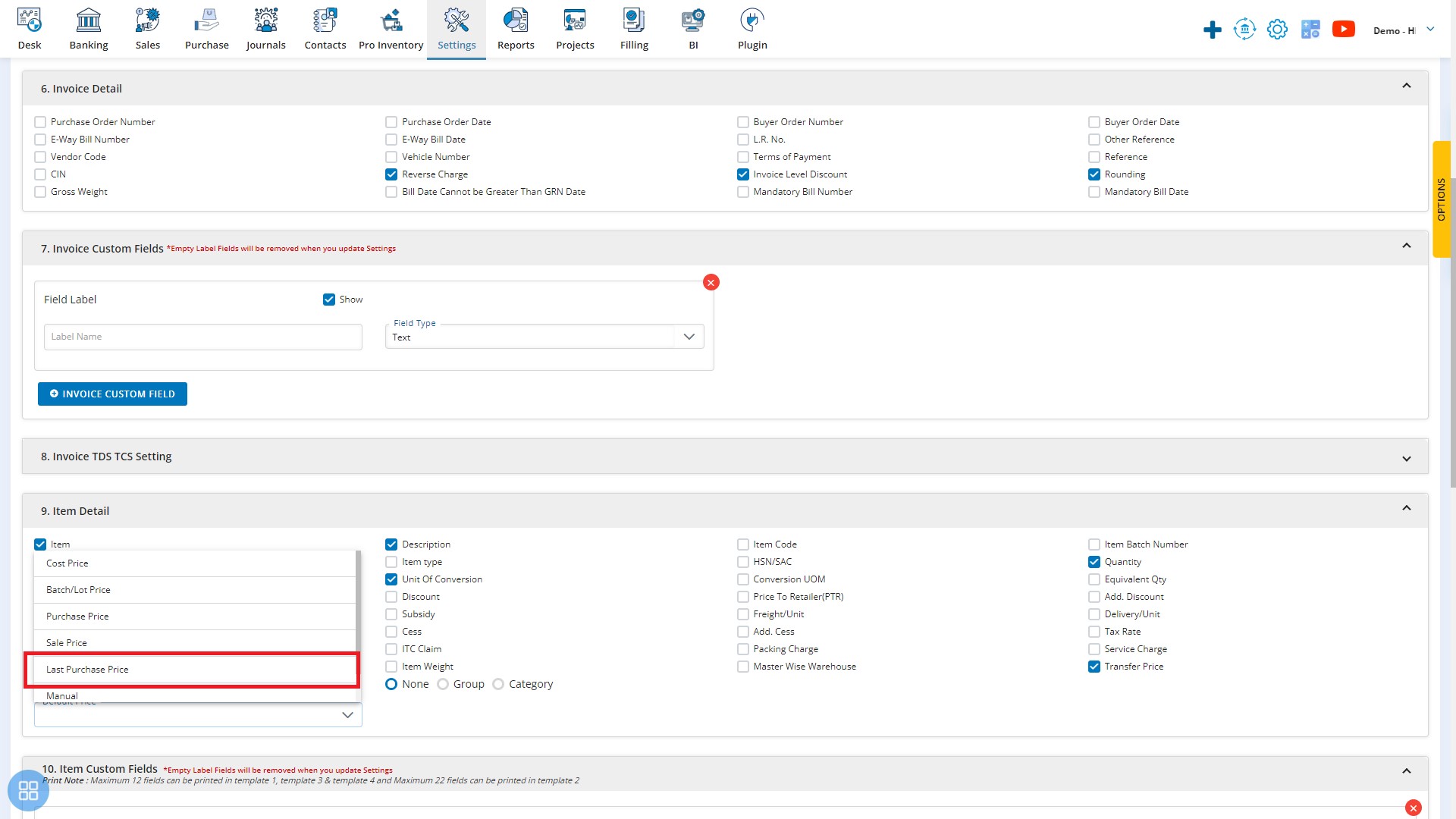The width and height of the screenshot is (1456, 819).
Task: Uncheck the Transfer Price checkbox
Action: [x=1094, y=667]
